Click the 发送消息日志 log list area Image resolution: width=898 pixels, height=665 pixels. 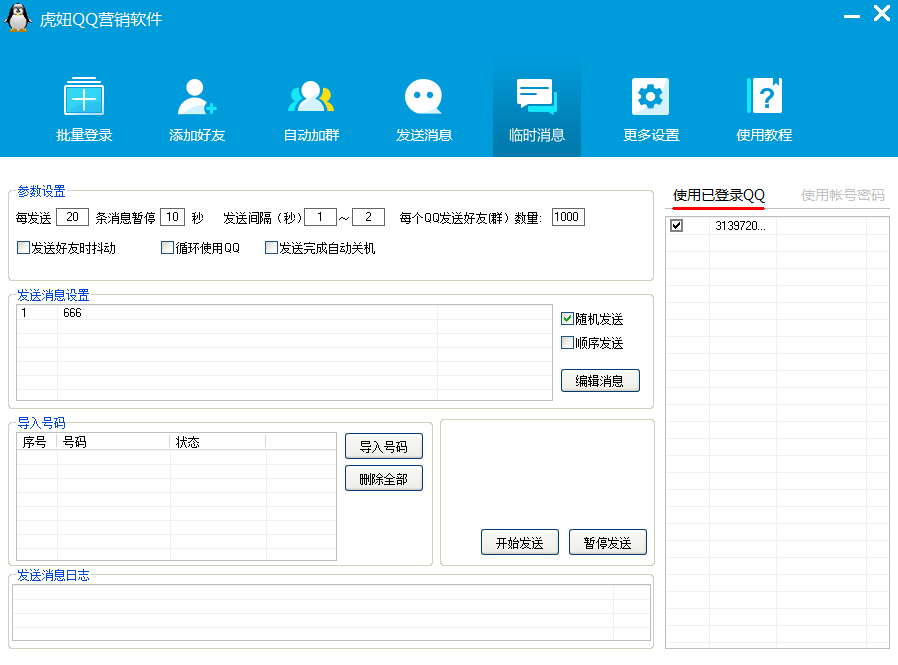tap(331, 612)
